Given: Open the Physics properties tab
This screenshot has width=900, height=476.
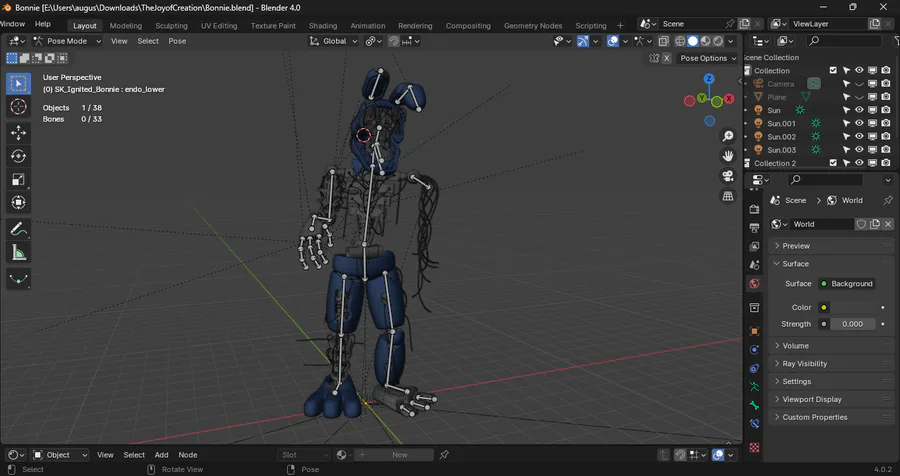Looking at the screenshot, I should point(754,350).
